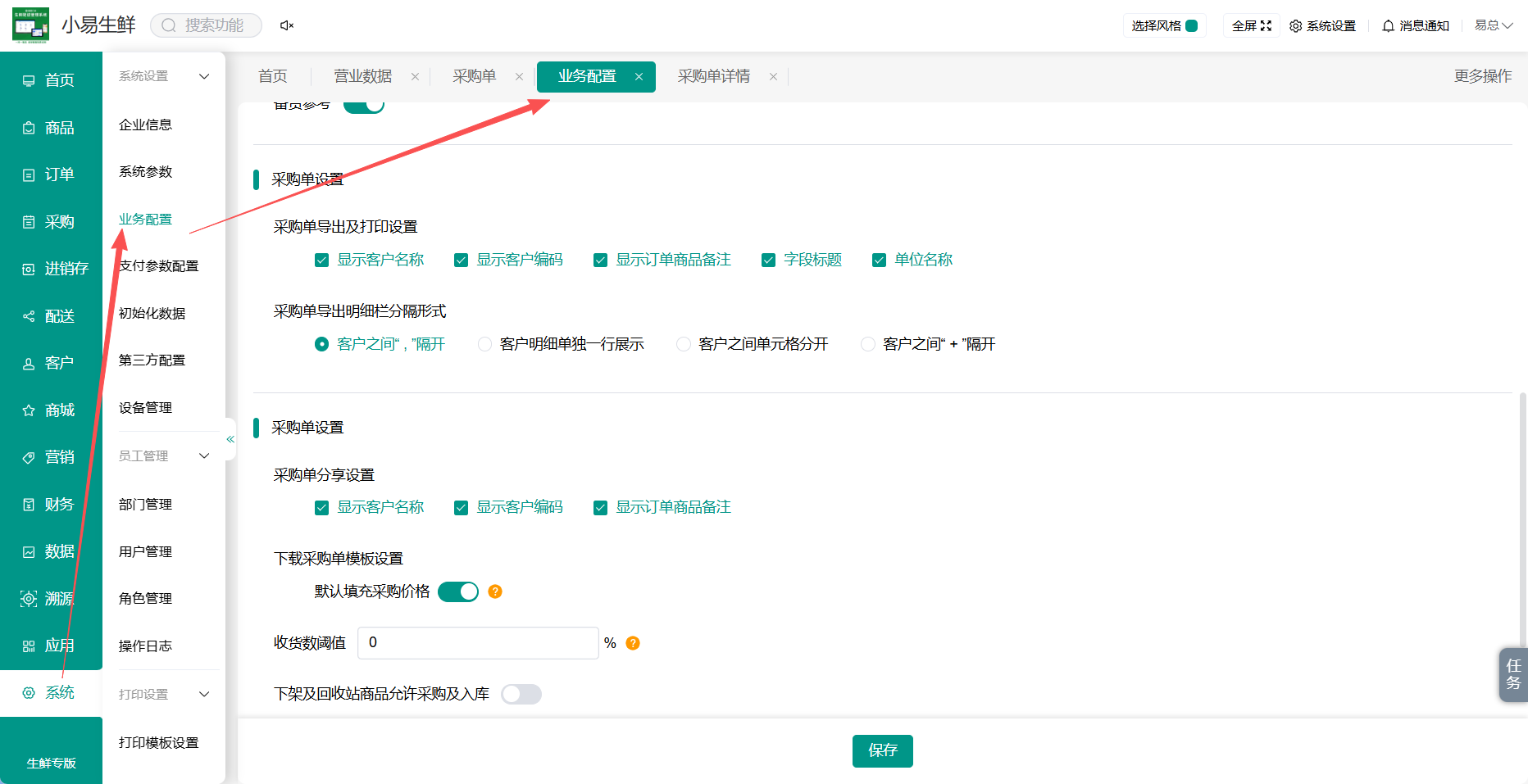
Task: Open the 数据 data sidebar icon
Action: [29, 552]
